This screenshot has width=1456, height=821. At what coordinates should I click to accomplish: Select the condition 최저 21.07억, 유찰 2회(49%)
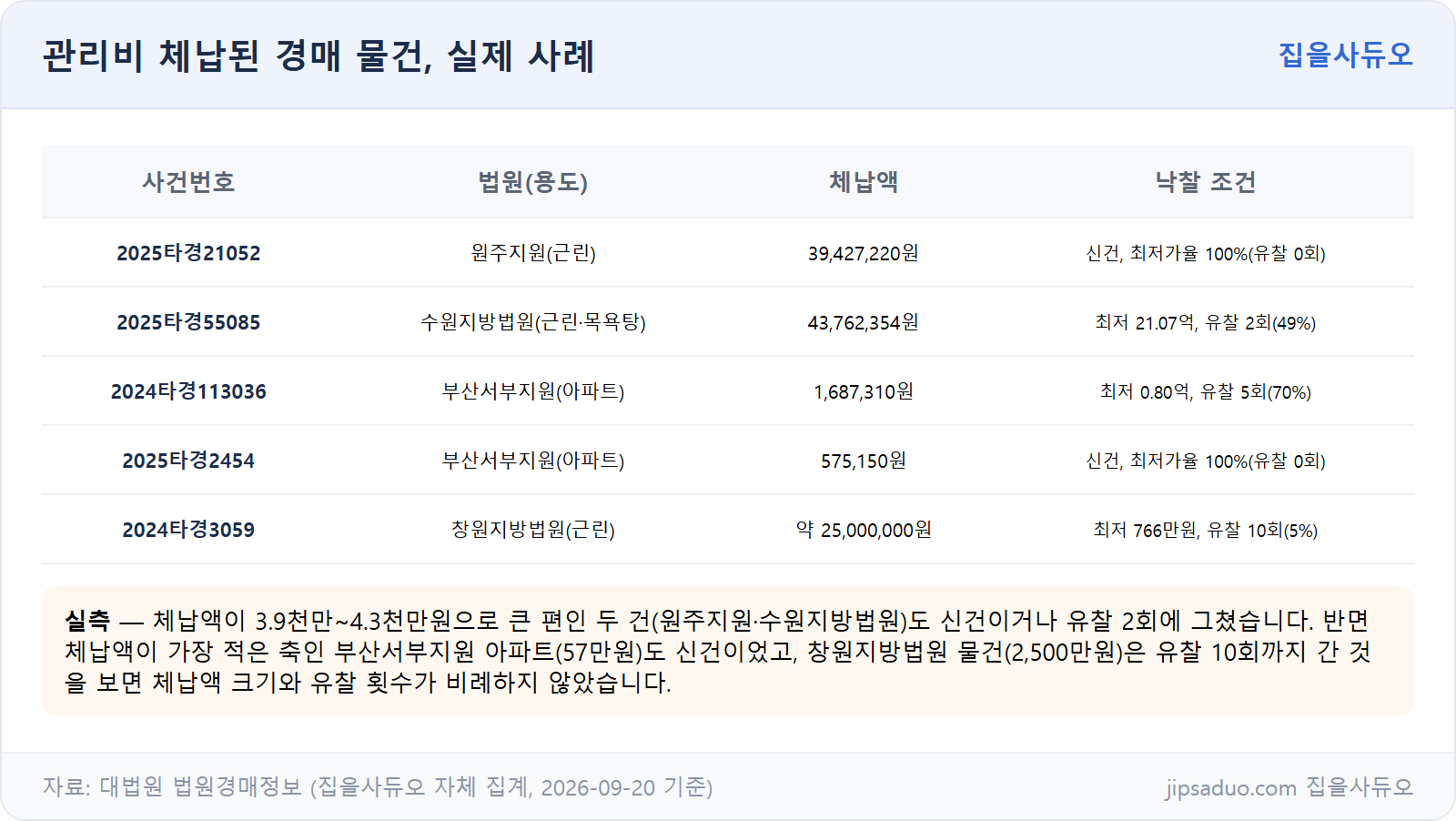point(1206,322)
